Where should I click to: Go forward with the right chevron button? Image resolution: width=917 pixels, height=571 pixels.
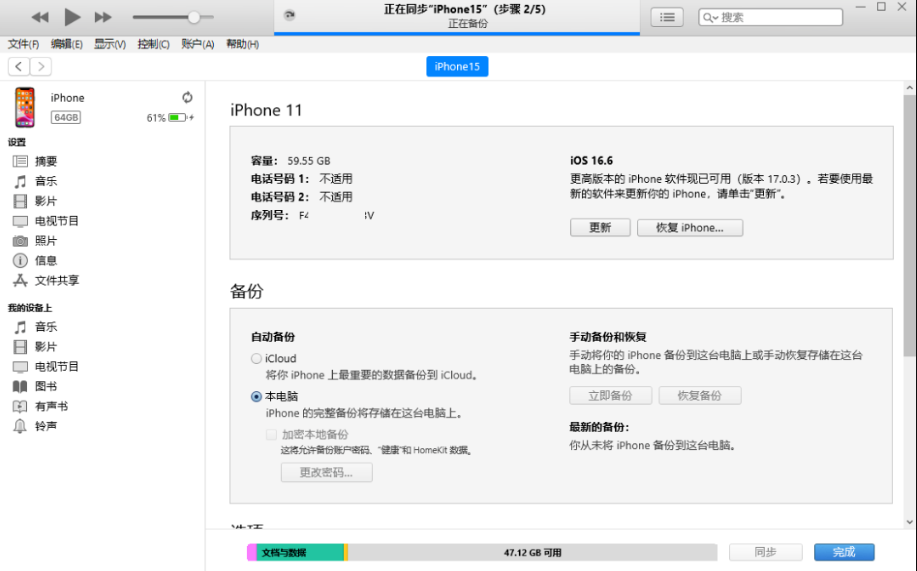41,66
